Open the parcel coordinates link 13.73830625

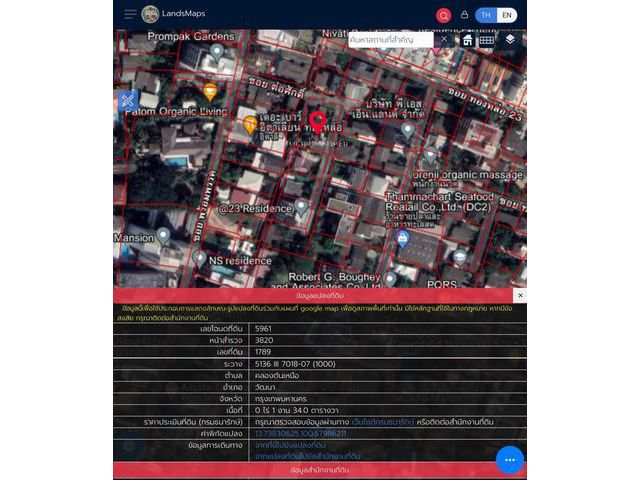tap(301, 433)
